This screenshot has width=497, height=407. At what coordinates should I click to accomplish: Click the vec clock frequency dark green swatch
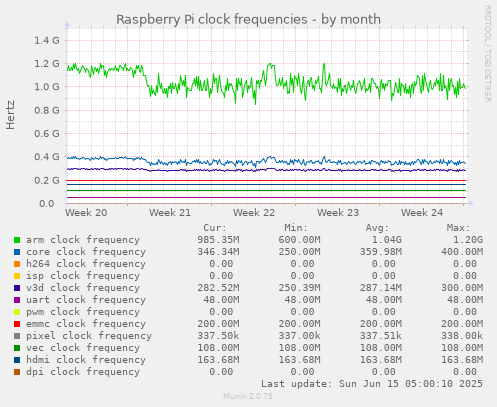coord(17,348)
